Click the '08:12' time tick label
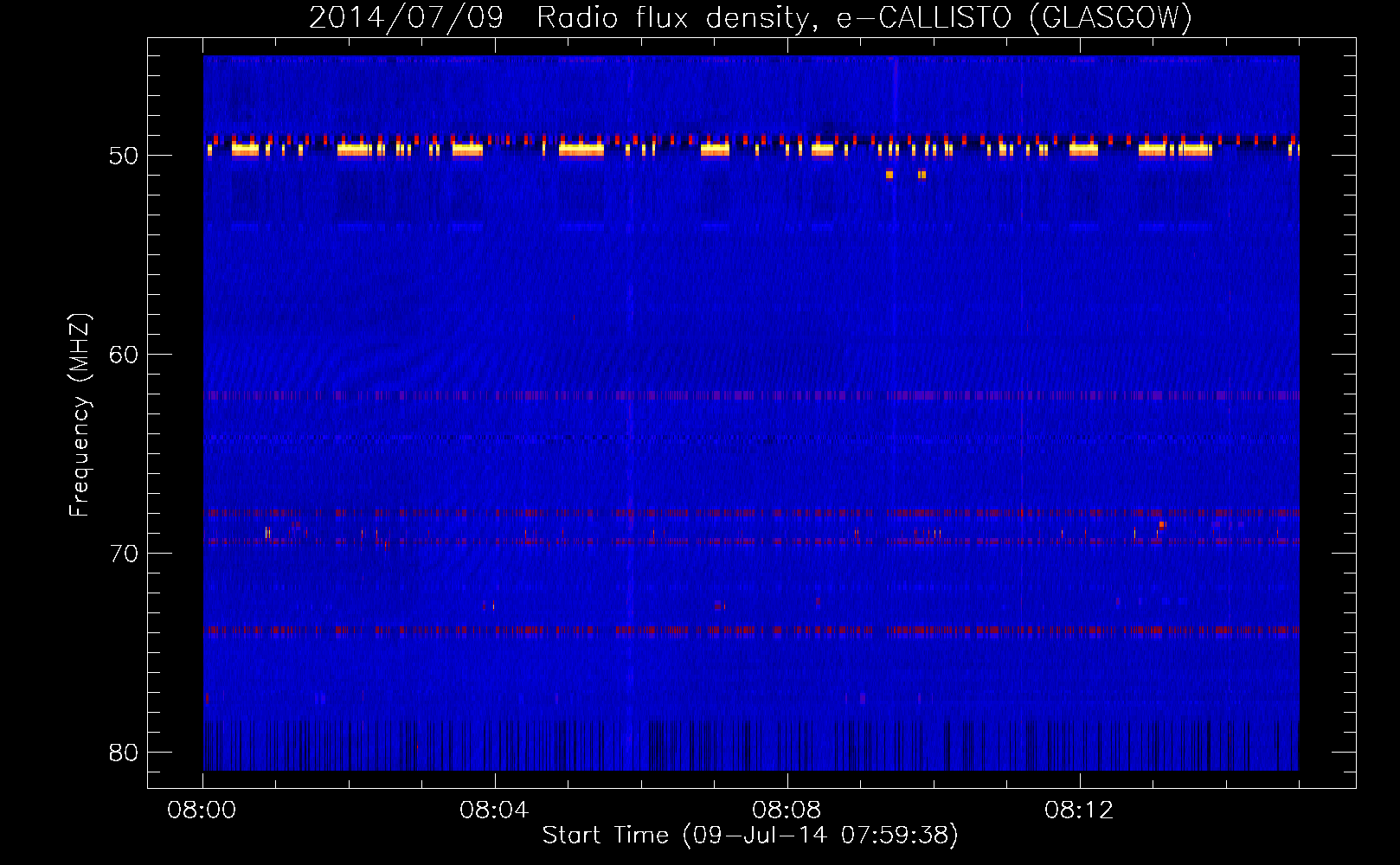1400x865 pixels. click(x=1079, y=811)
